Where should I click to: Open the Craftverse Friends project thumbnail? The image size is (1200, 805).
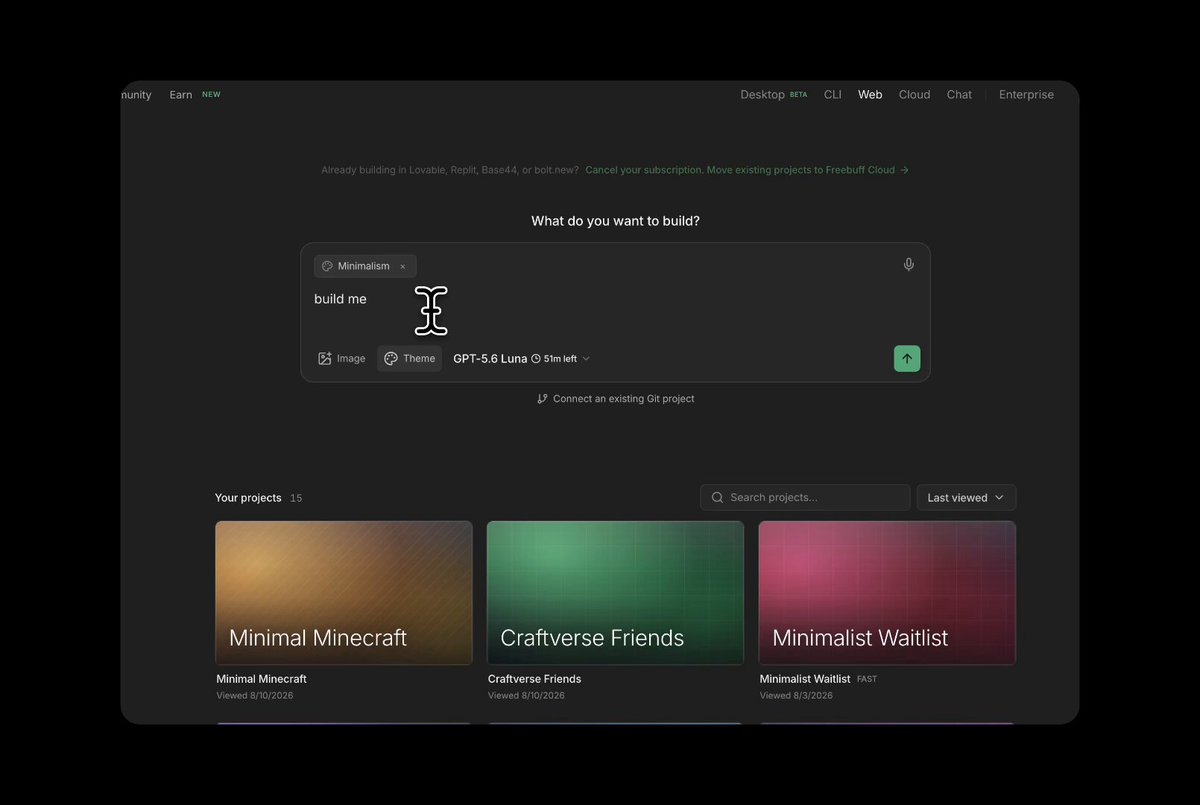click(x=615, y=593)
